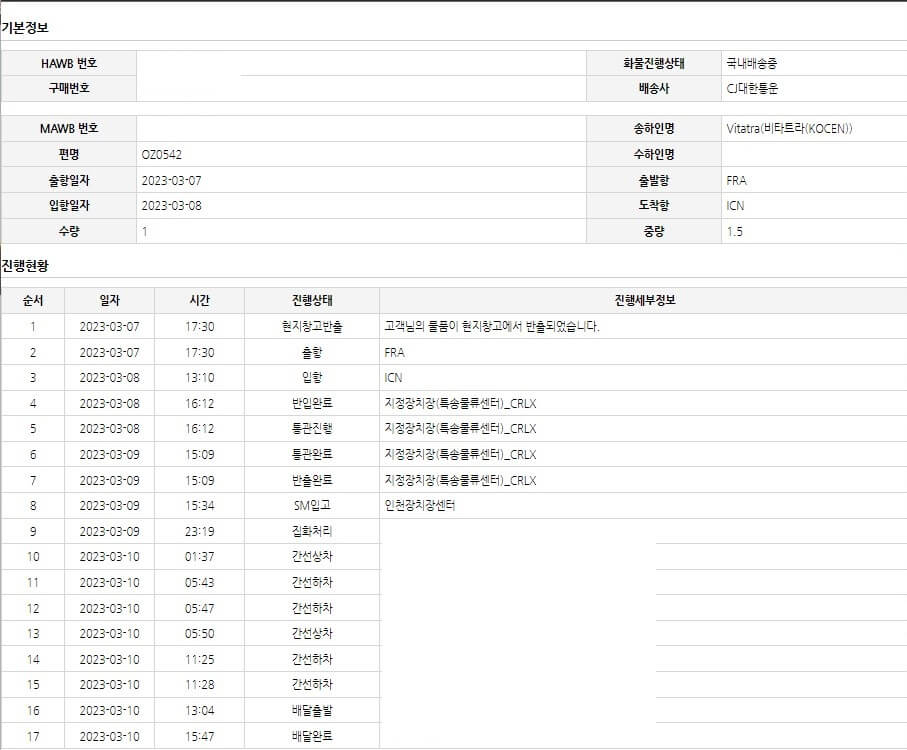Click the 구매번호 label
The height and width of the screenshot is (750, 907).
[x=69, y=88]
